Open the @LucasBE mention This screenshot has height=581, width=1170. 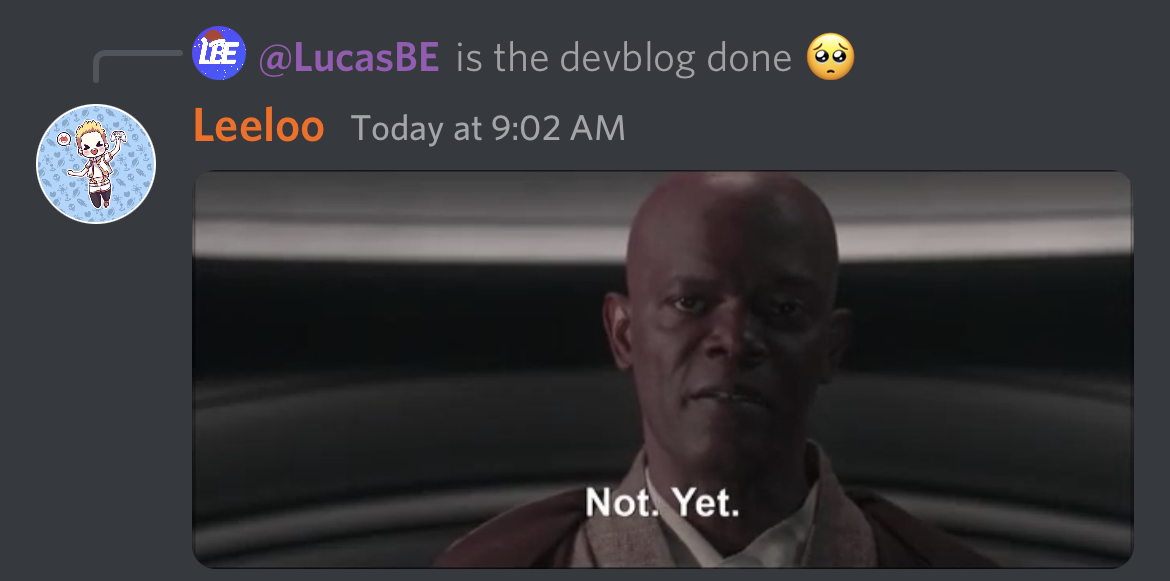(x=349, y=57)
